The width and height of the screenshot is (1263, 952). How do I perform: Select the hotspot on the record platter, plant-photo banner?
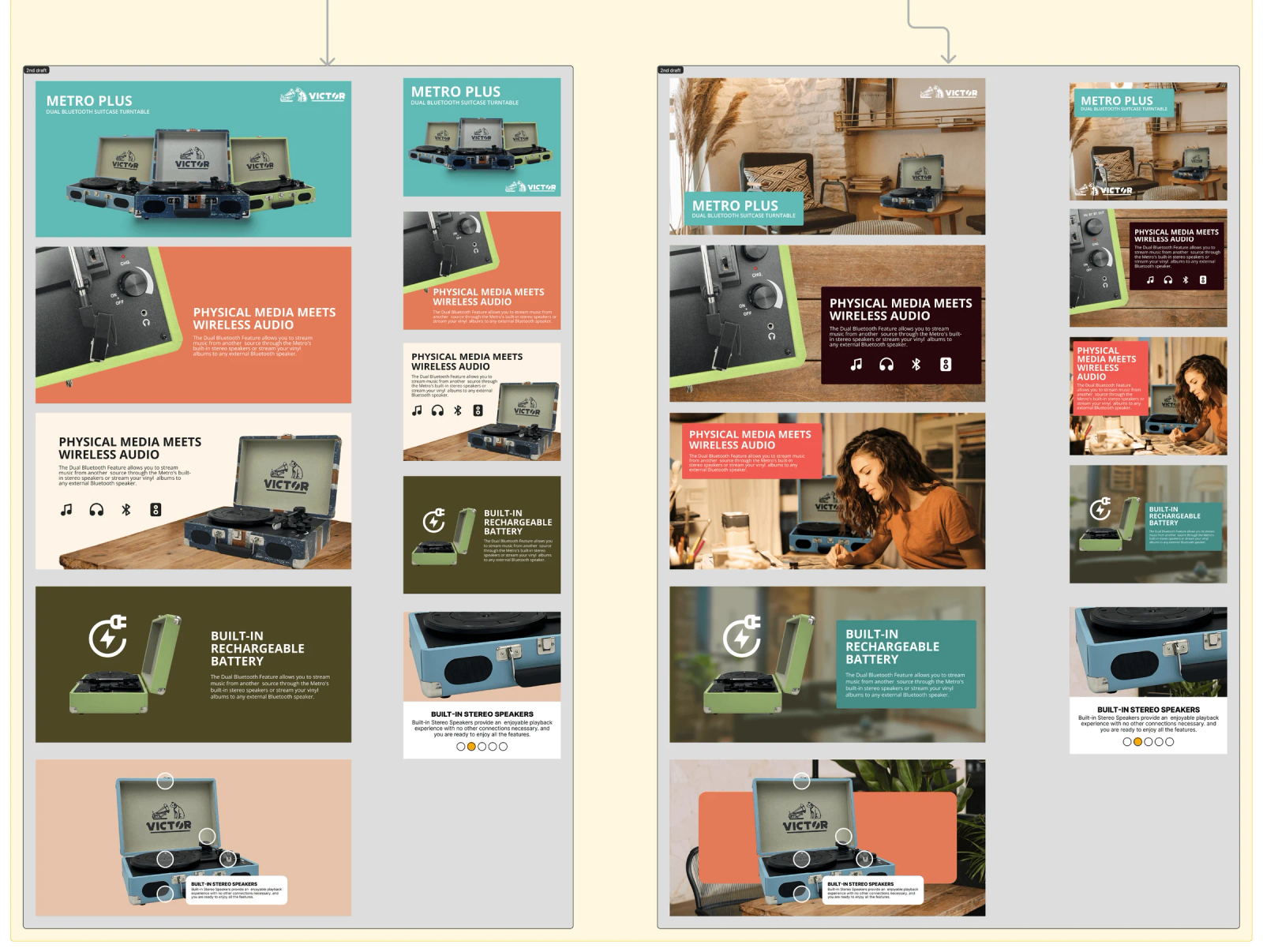(801, 859)
